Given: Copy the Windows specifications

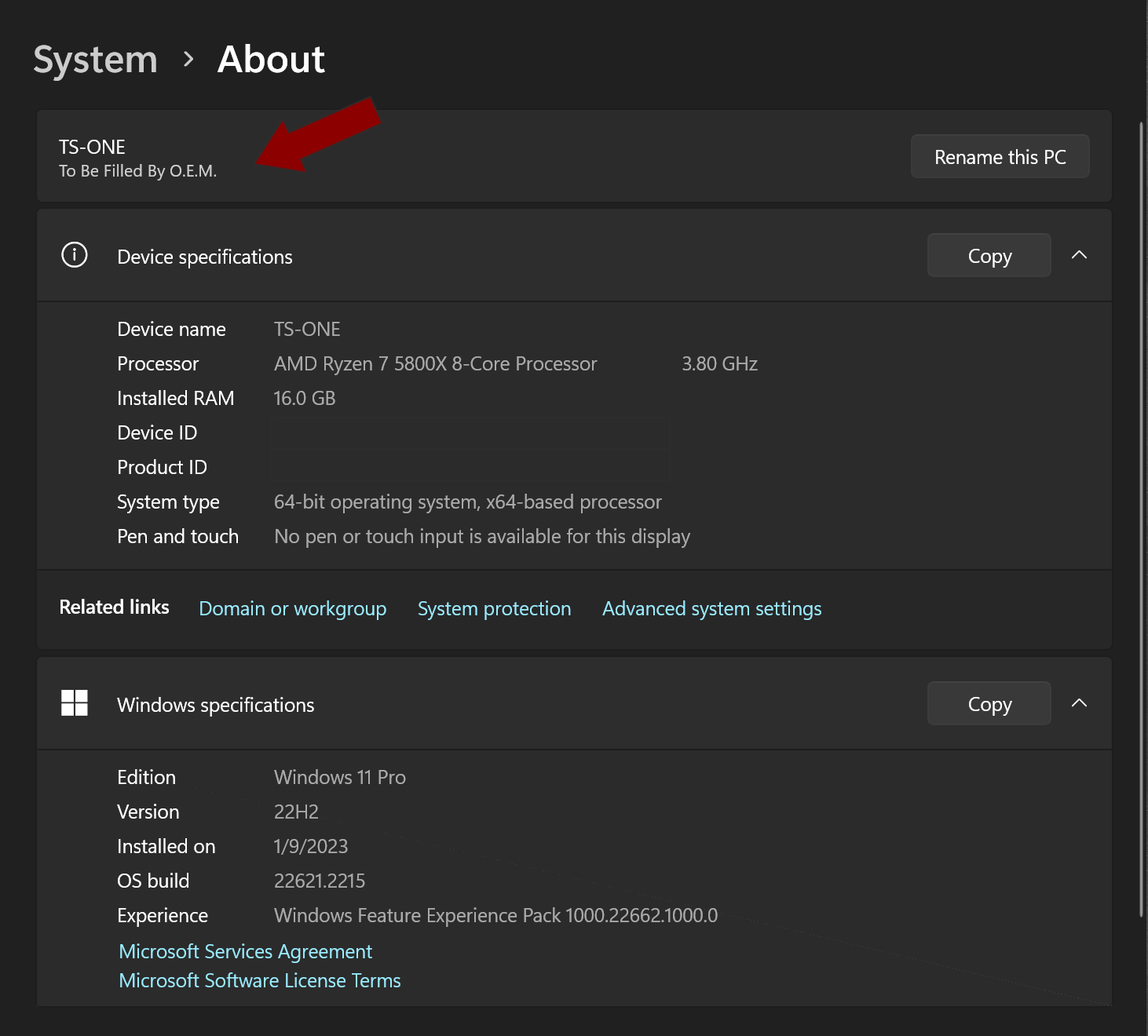Looking at the screenshot, I should [x=989, y=703].
